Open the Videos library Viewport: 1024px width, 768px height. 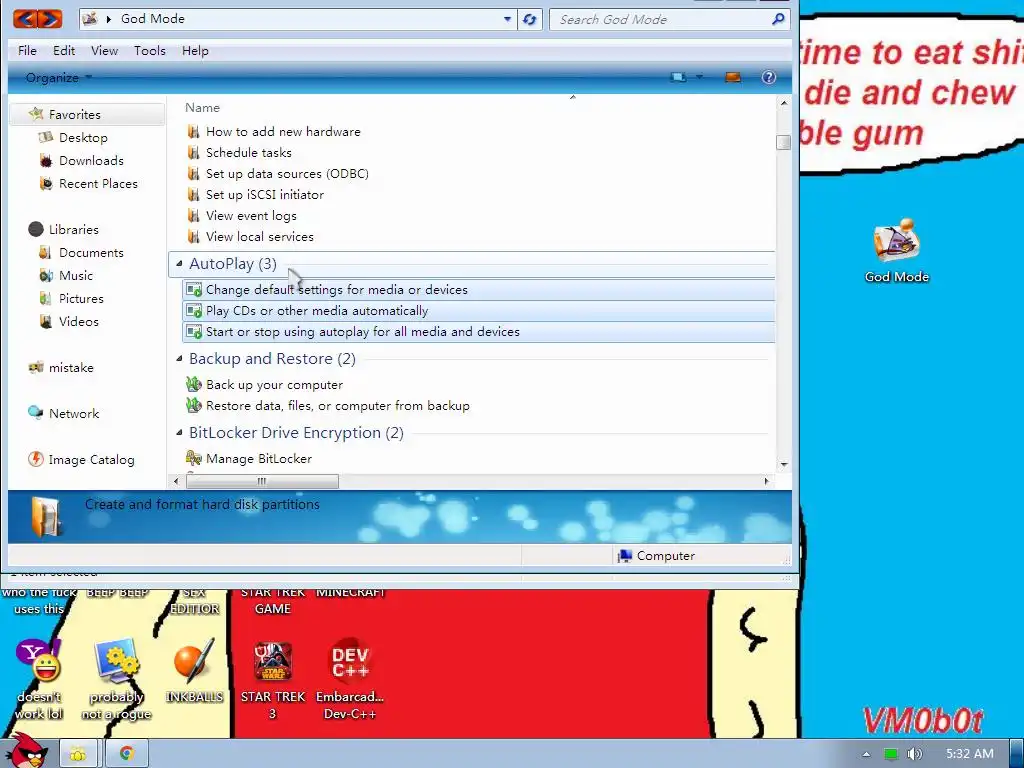tap(78, 321)
